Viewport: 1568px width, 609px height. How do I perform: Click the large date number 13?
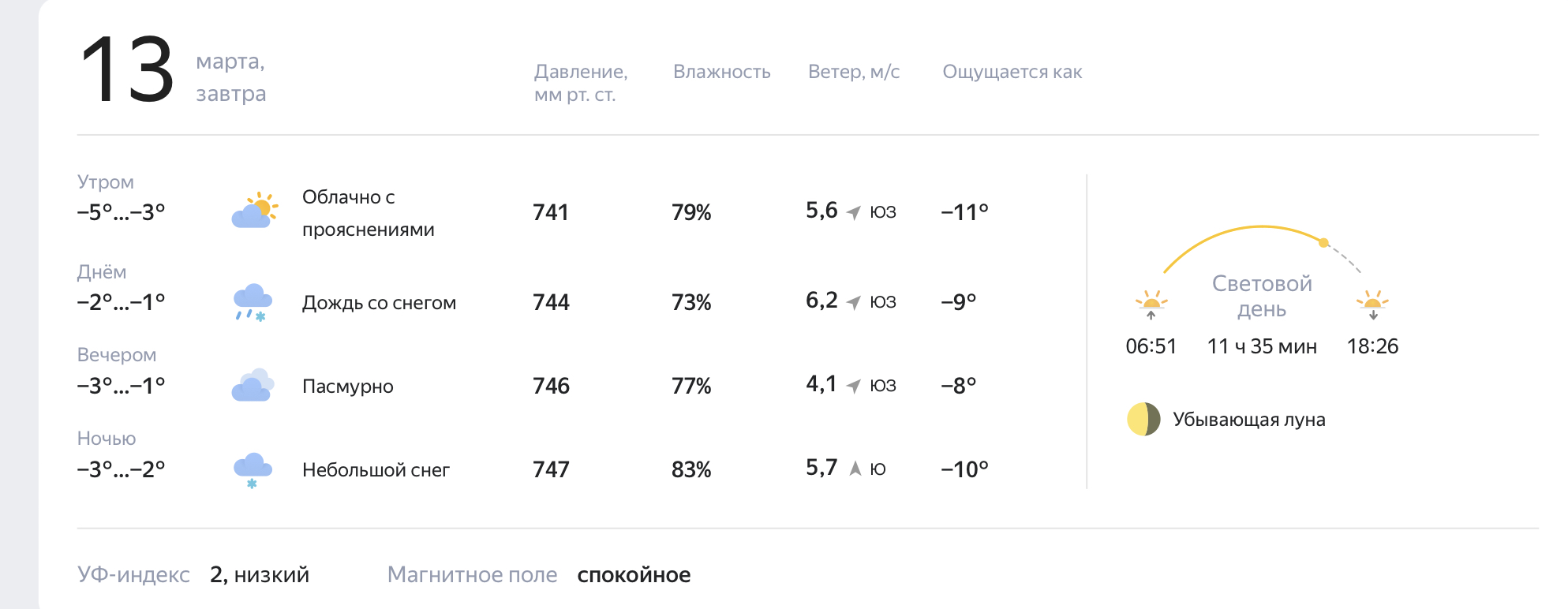[x=127, y=71]
